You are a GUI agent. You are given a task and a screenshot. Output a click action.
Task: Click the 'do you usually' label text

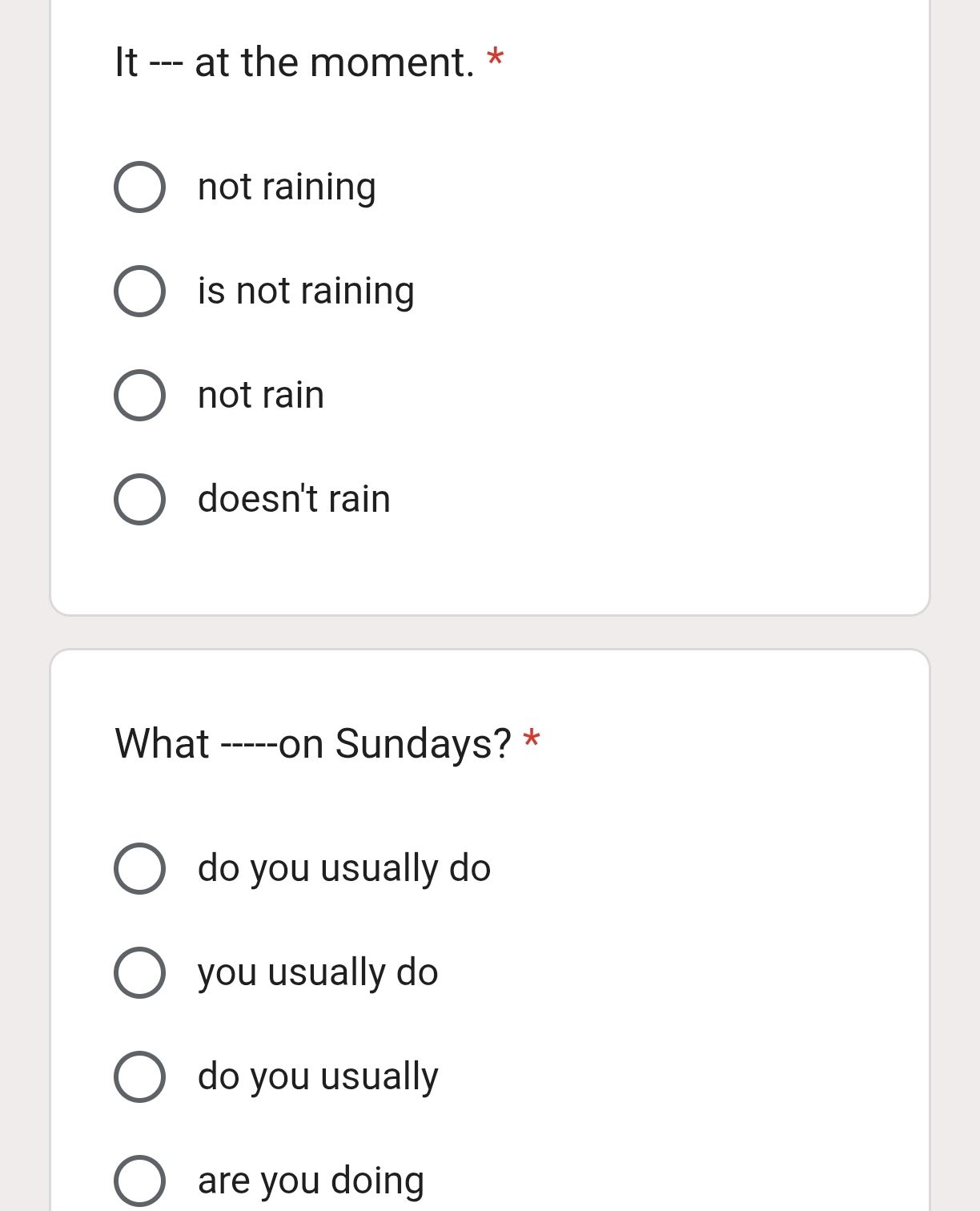point(318,1077)
